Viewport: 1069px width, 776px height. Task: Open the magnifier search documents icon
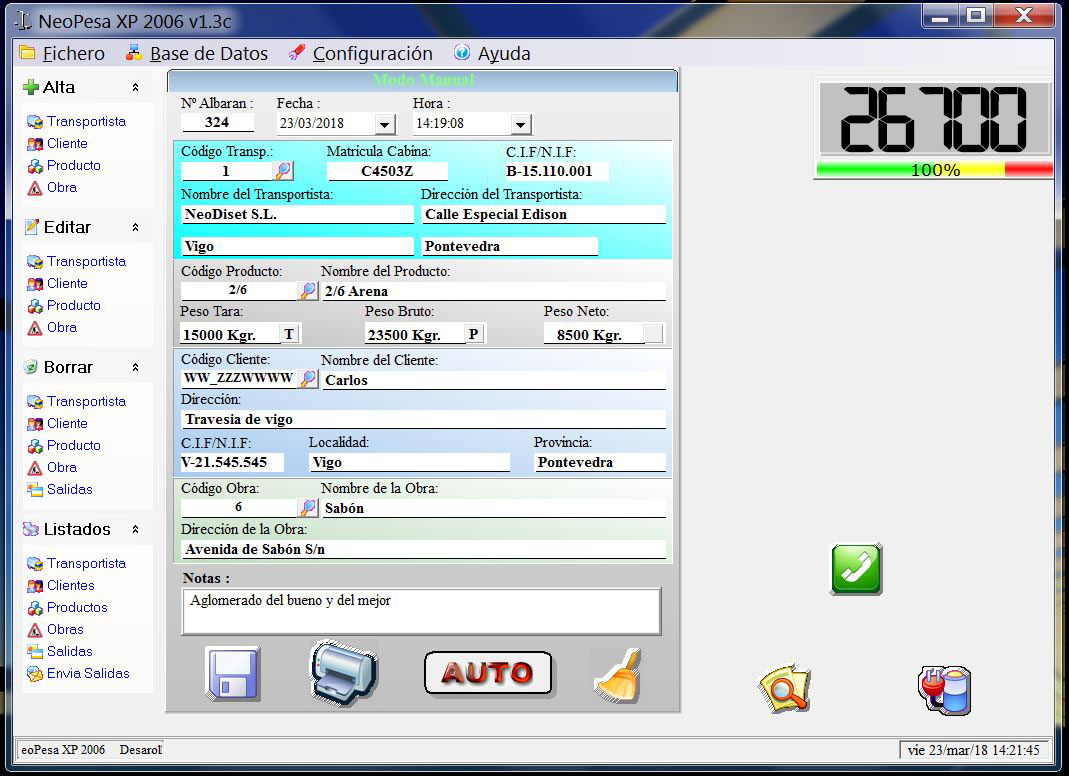784,689
